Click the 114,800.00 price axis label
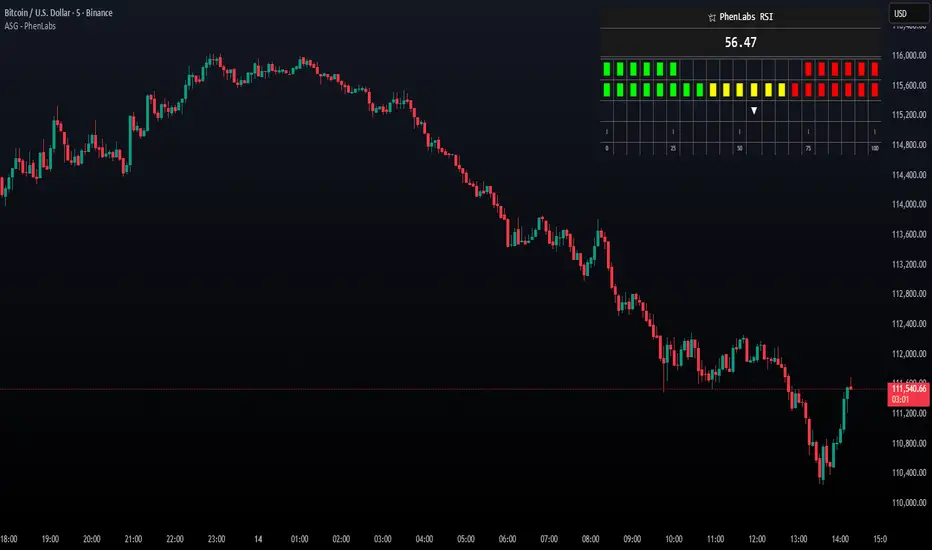Screen dimensions: 932x550 coord(909,144)
